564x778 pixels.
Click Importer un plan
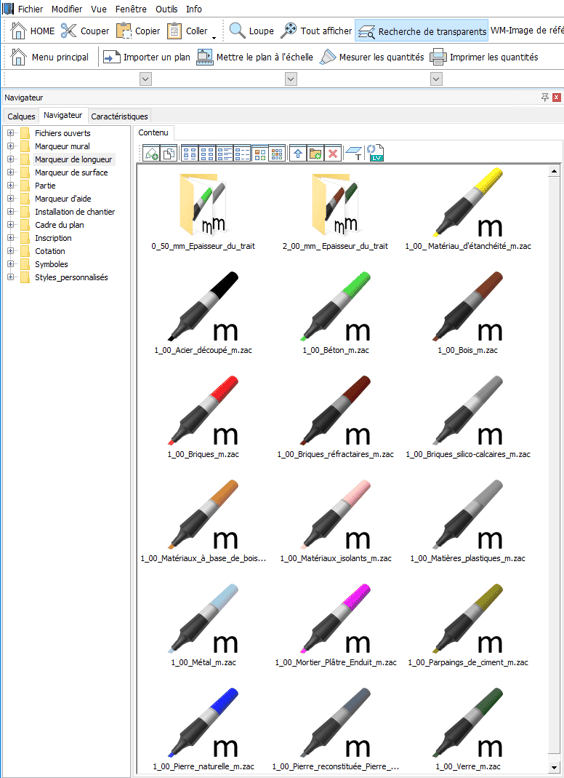coord(147,57)
